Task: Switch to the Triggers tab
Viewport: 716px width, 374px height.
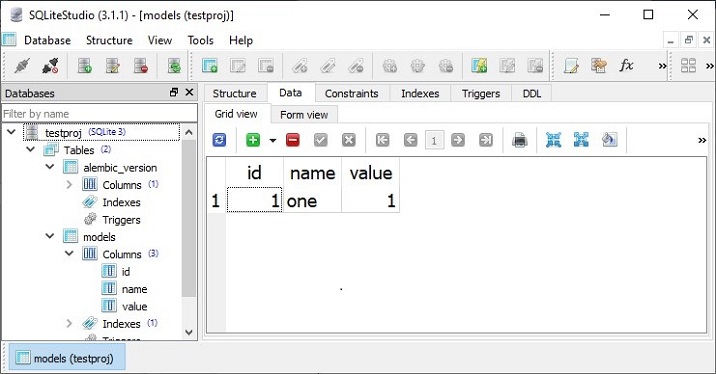Action: (x=481, y=93)
